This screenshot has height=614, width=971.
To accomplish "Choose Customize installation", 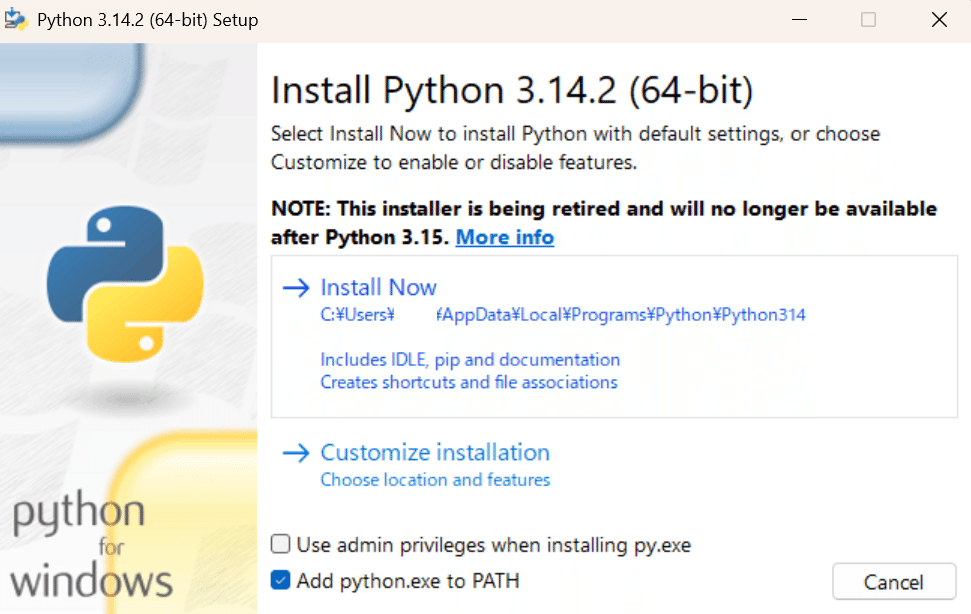I will pos(434,452).
